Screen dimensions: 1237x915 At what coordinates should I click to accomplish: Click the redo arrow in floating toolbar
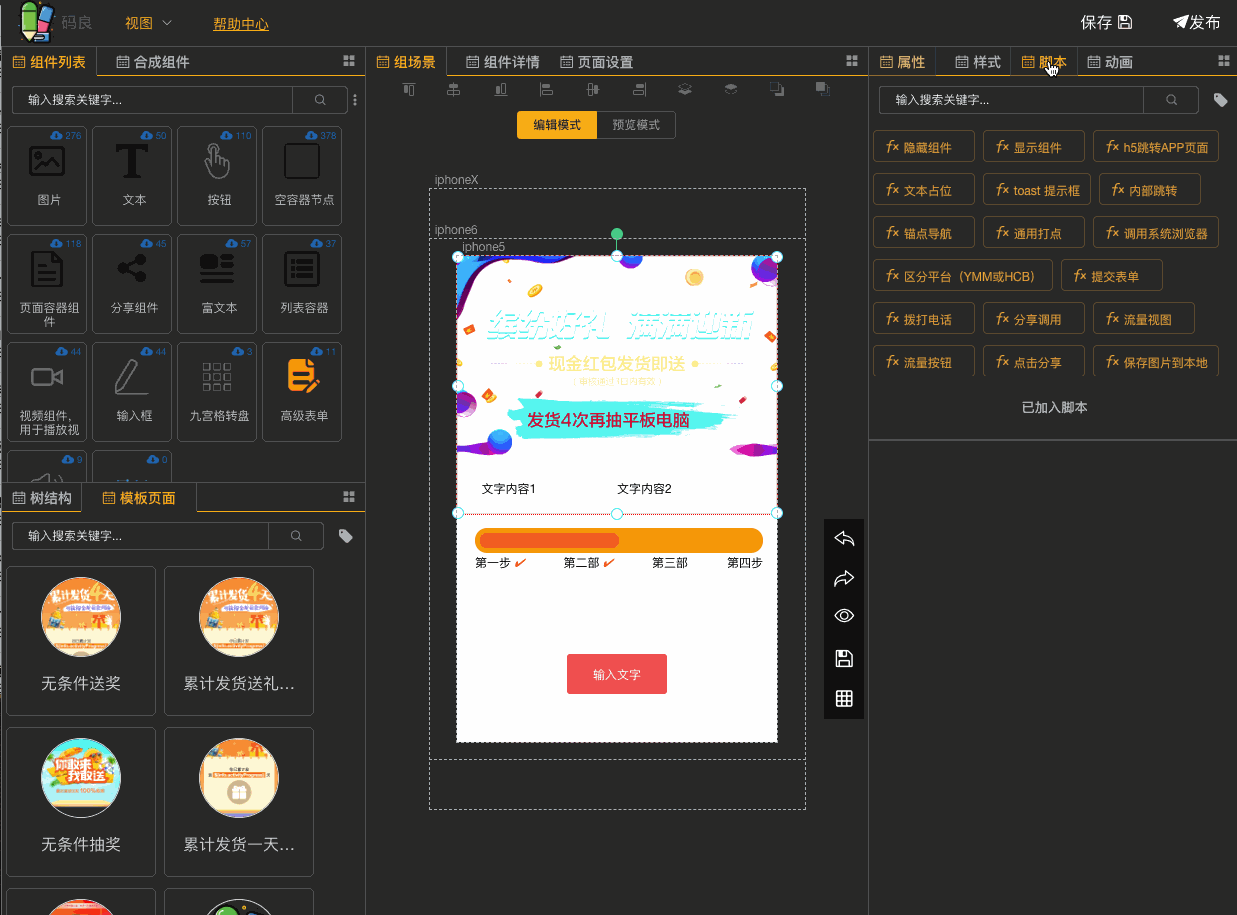tap(844, 578)
